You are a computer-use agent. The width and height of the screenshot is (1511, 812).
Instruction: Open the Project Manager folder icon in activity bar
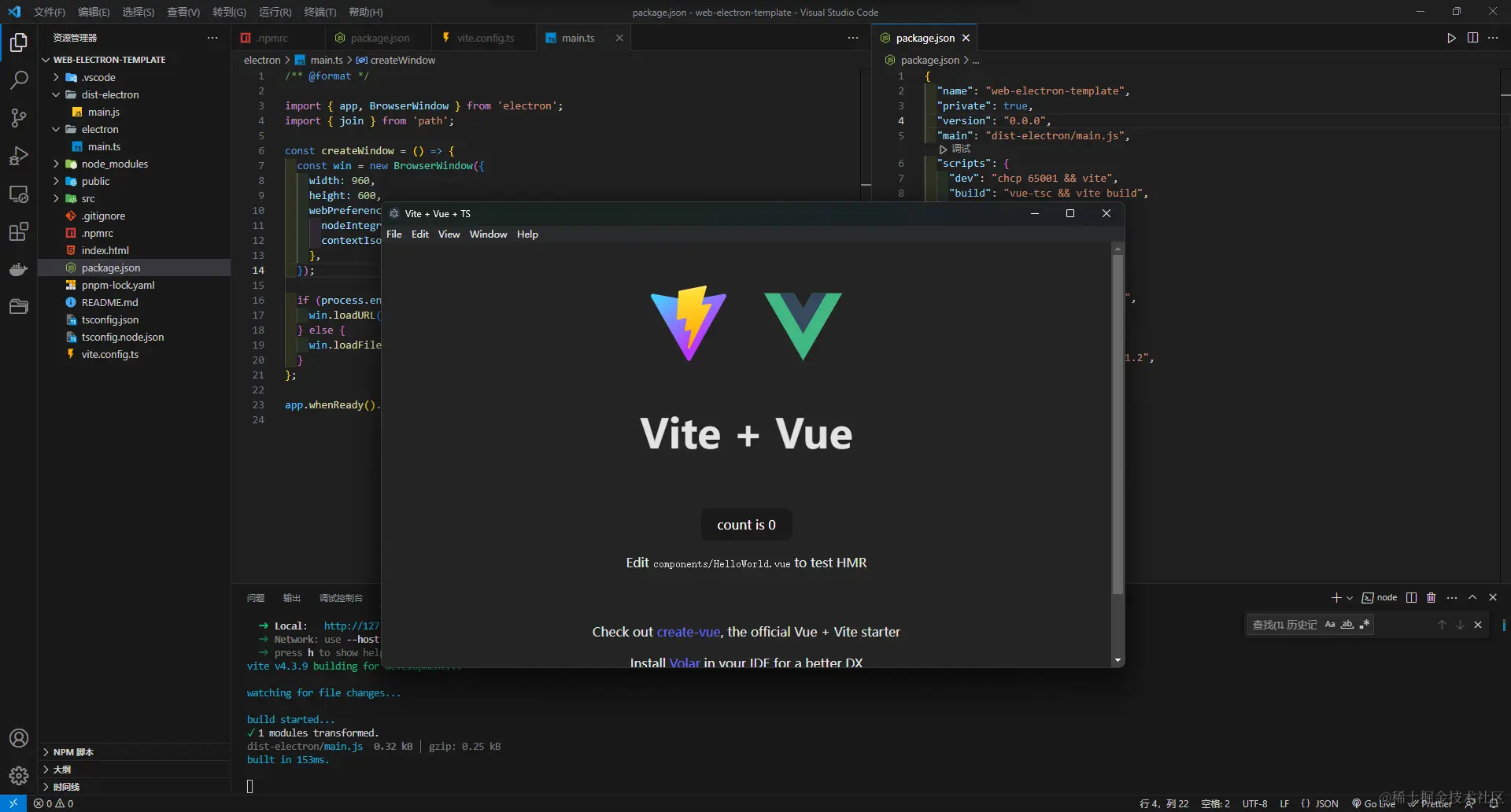(18, 307)
